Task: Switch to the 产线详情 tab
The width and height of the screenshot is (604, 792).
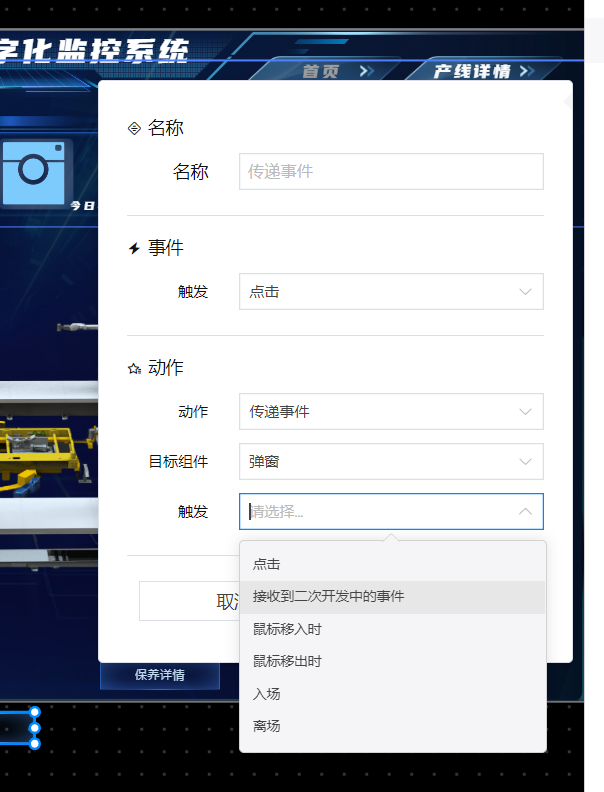Action: [473, 71]
